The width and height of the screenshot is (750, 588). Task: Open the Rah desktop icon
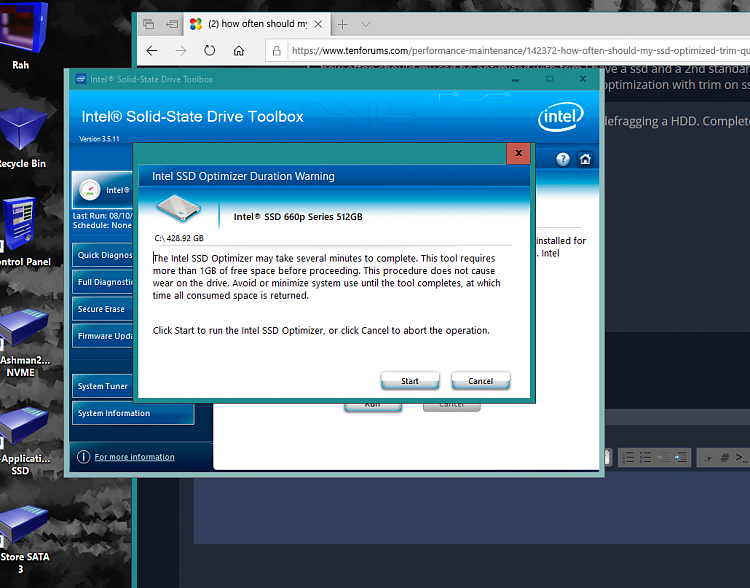pyautogui.click(x=21, y=35)
